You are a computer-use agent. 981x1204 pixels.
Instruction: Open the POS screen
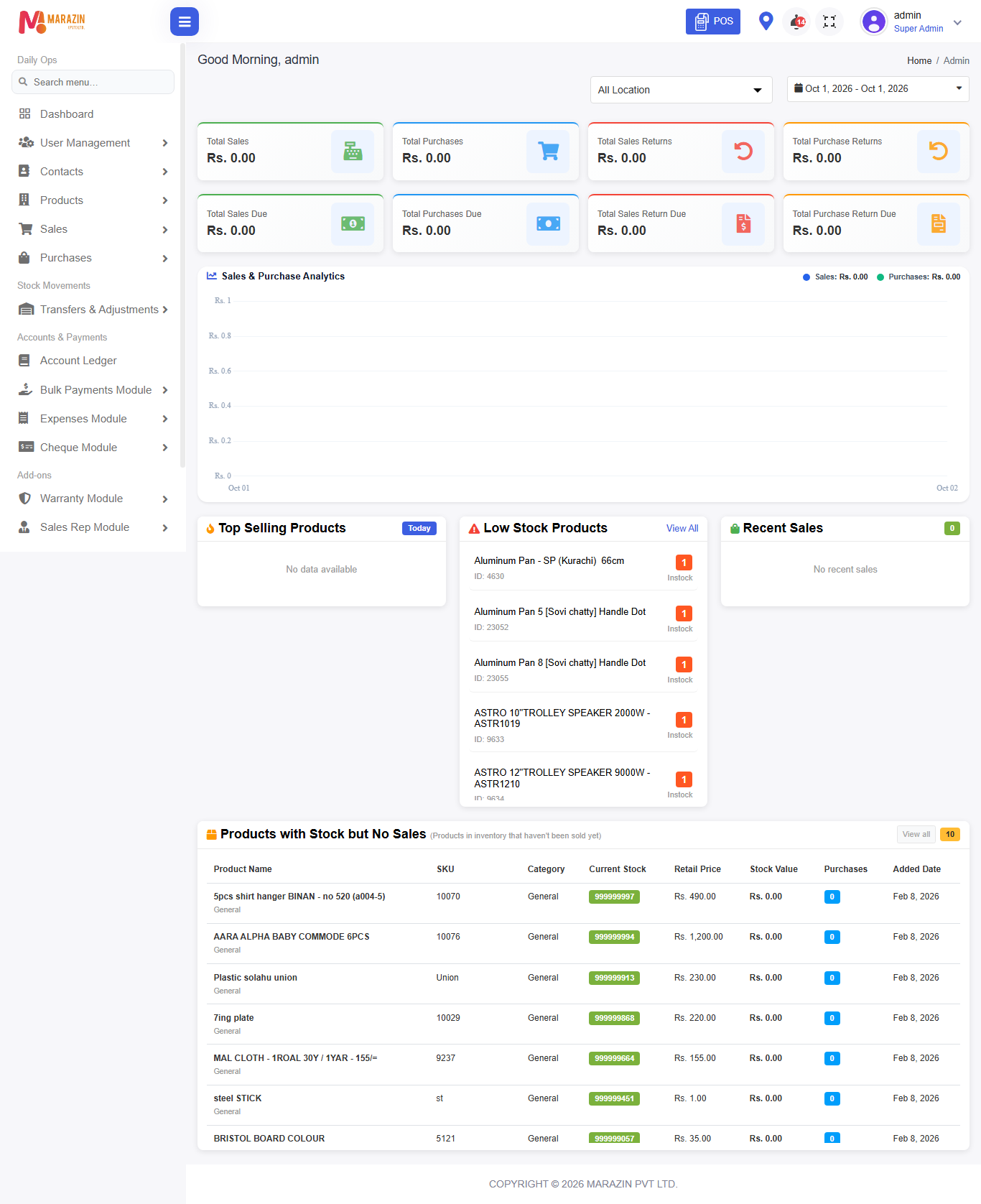[x=712, y=22]
